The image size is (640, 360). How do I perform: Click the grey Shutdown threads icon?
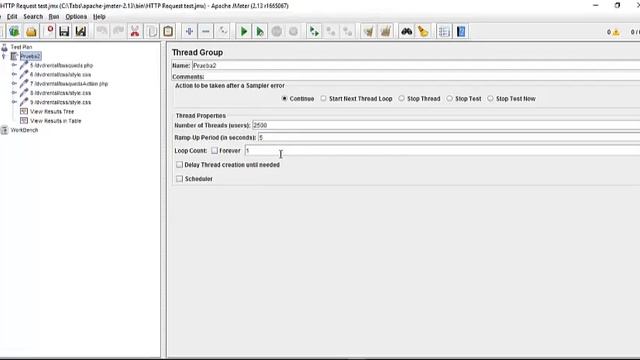tap(293, 31)
